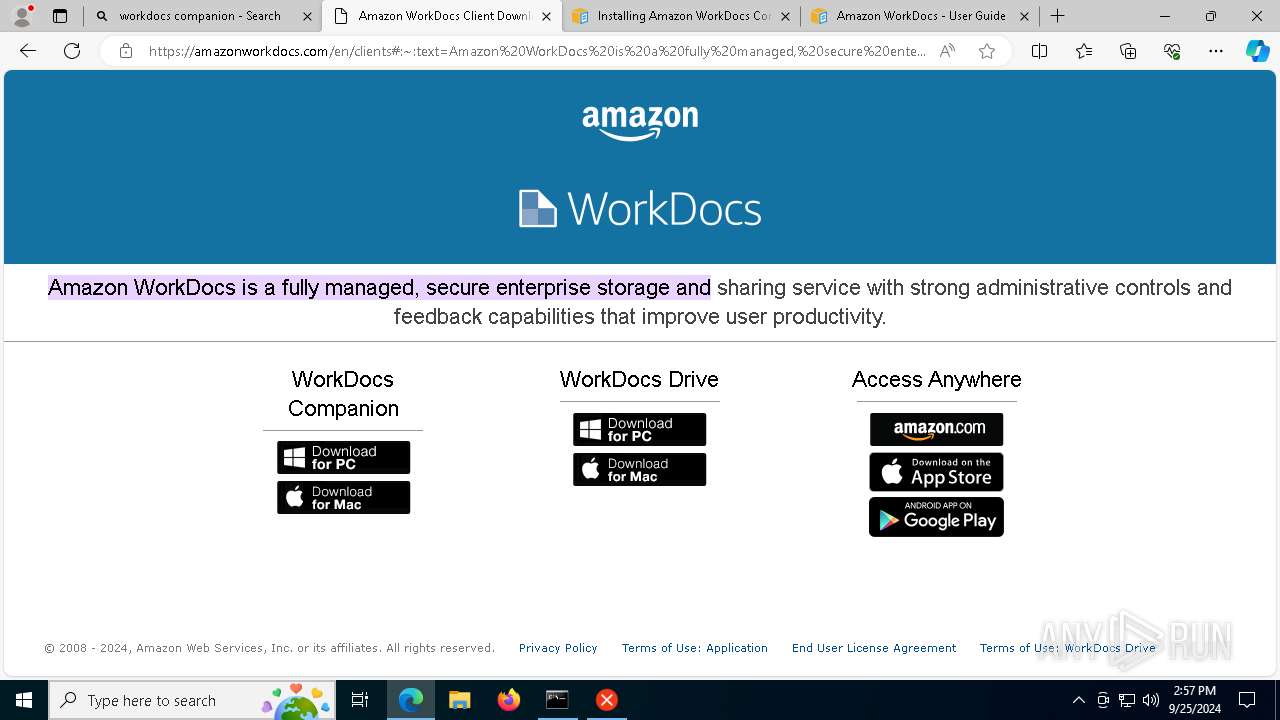Open Edge Settings and more menu

point(1216,51)
